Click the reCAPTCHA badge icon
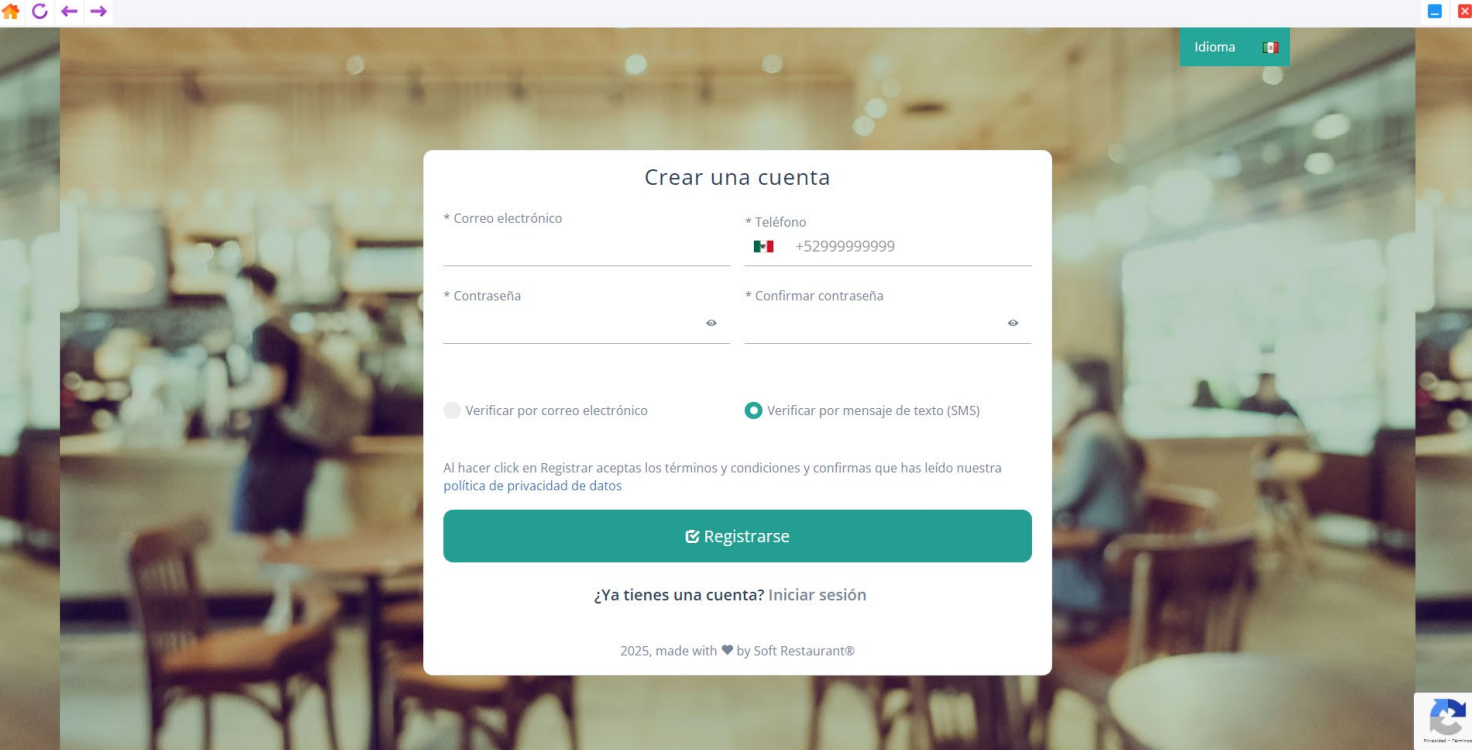The image size is (1472, 752). pyautogui.click(x=1447, y=718)
